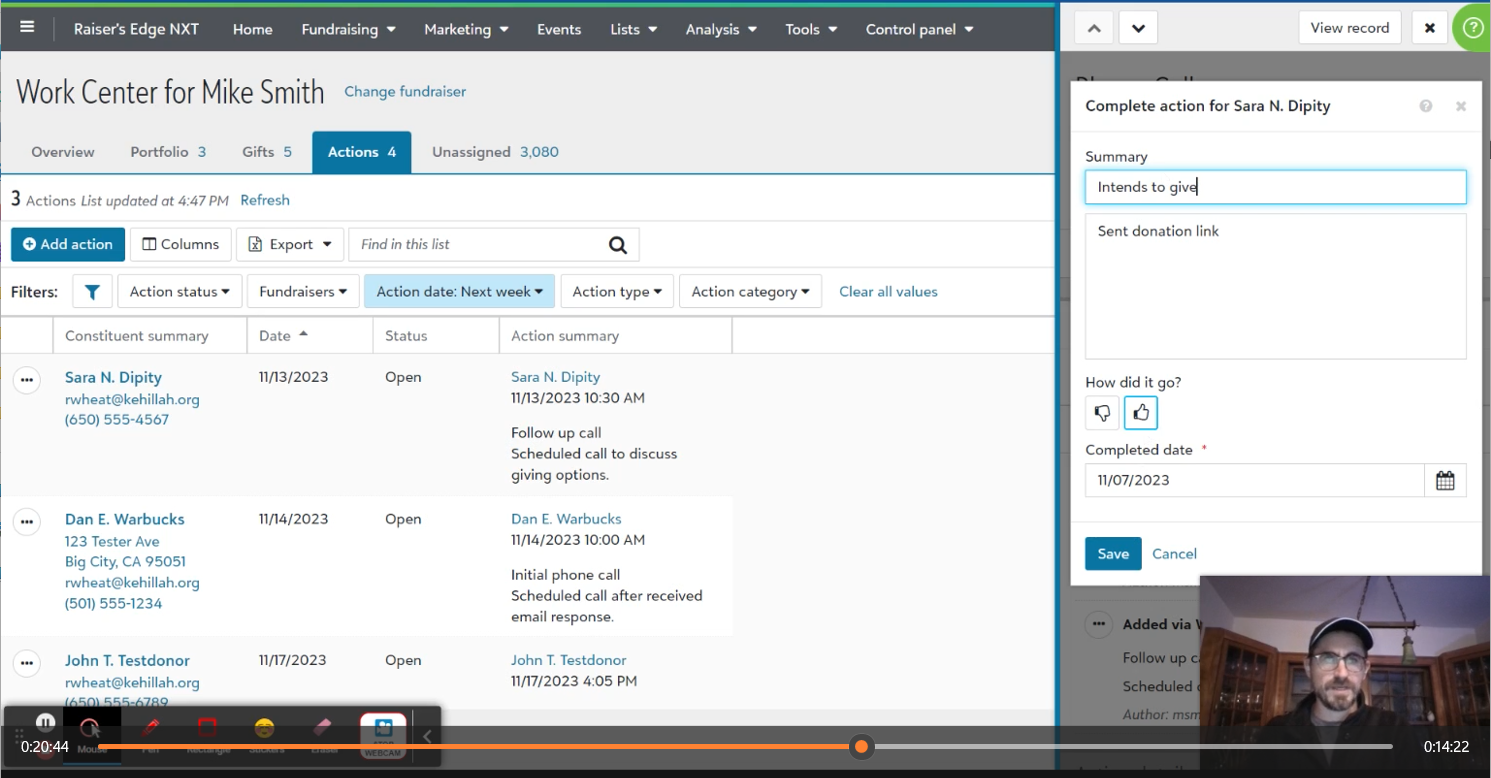Open the row menu for Sara N. Dipity
The height and width of the screenshot is (778, 1491).
[27, 380]
